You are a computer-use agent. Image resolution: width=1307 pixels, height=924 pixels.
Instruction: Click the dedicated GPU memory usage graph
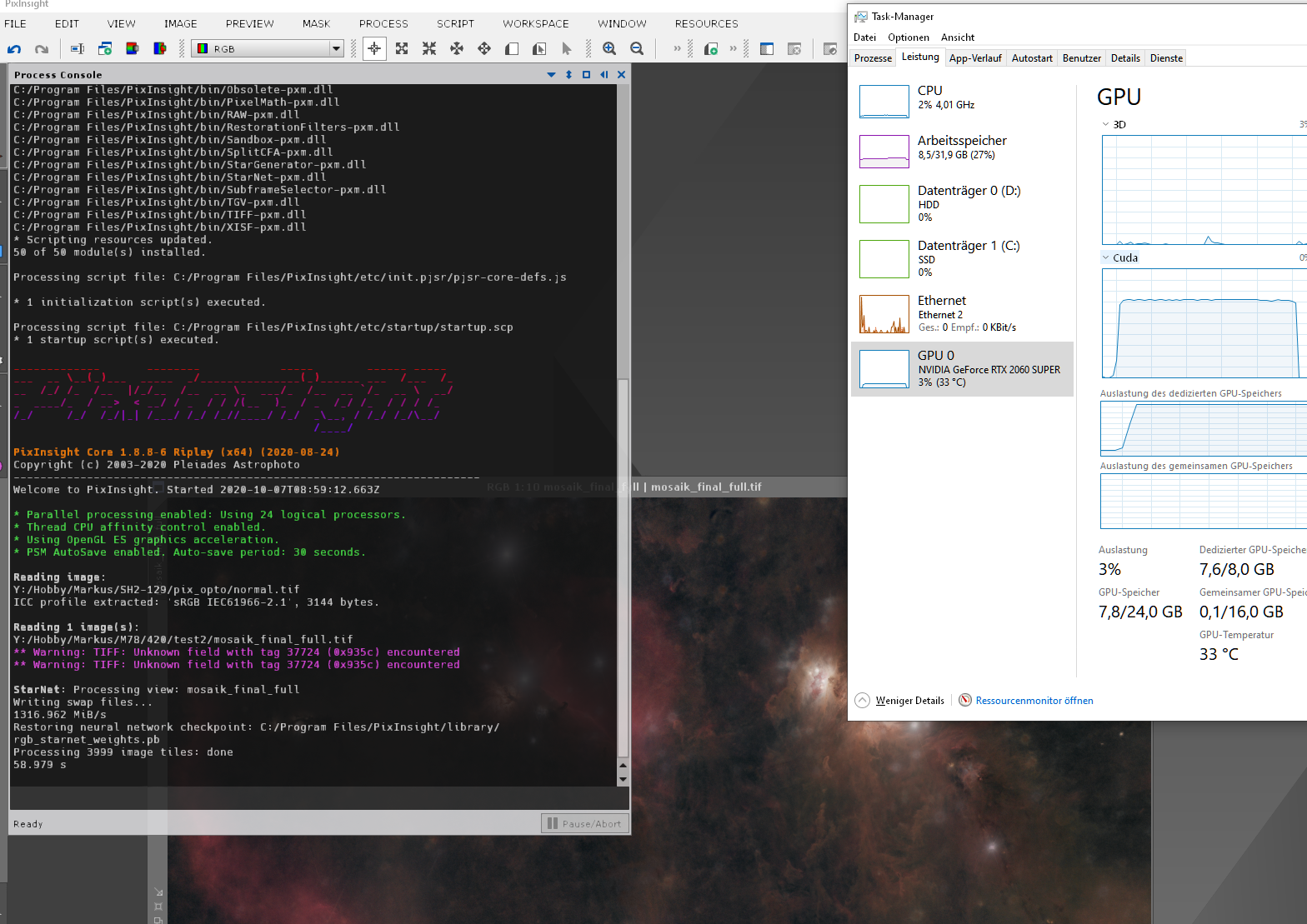1204,428
